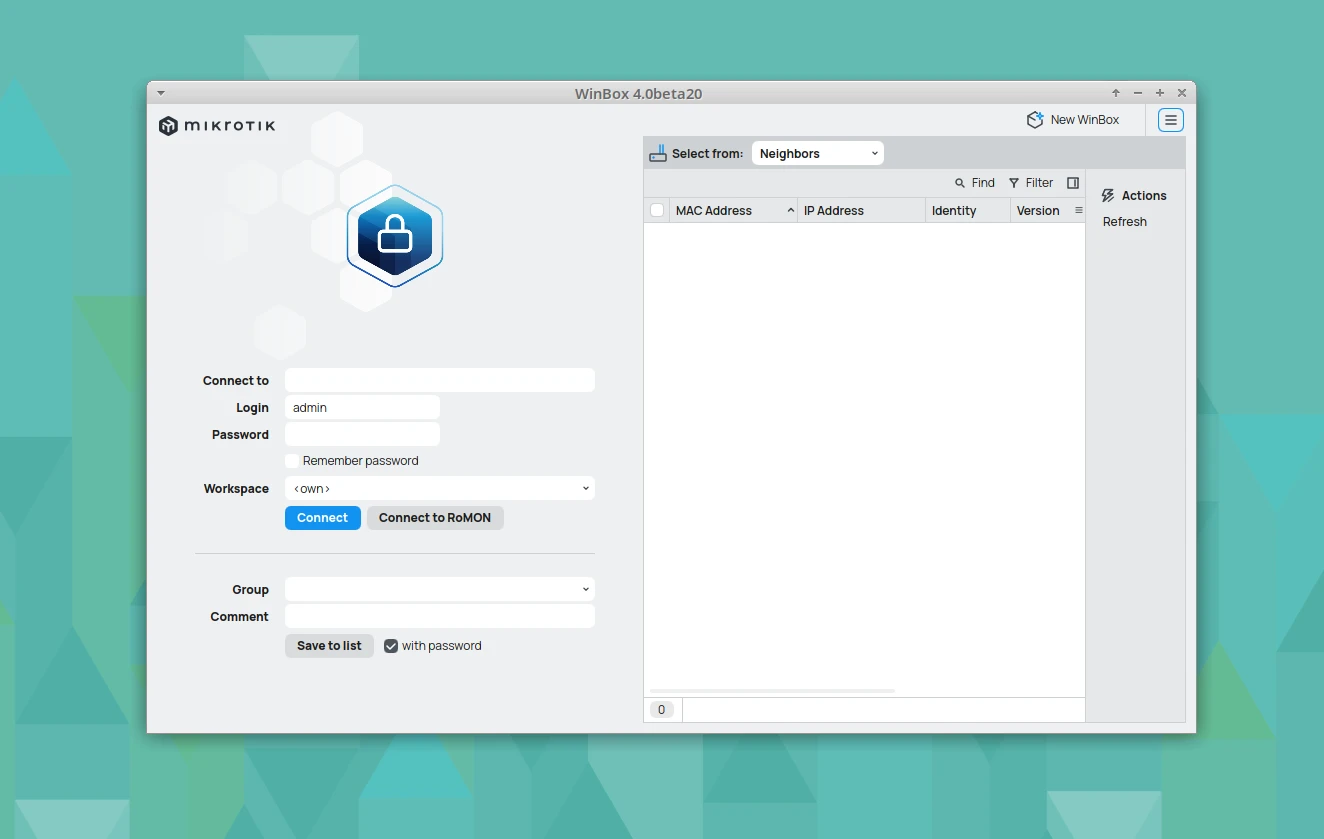Click Refresh in the Actions panel
The image size is (1324, 839).
pyautogui.click(x=1124, y=222)
